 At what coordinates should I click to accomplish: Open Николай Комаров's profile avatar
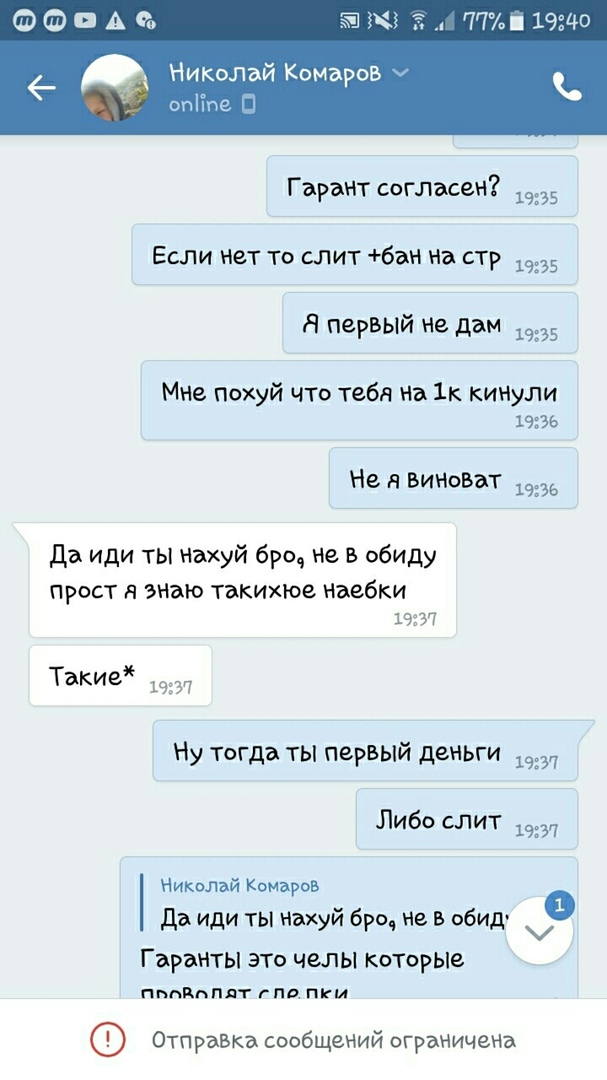click(x=114, y=87)
